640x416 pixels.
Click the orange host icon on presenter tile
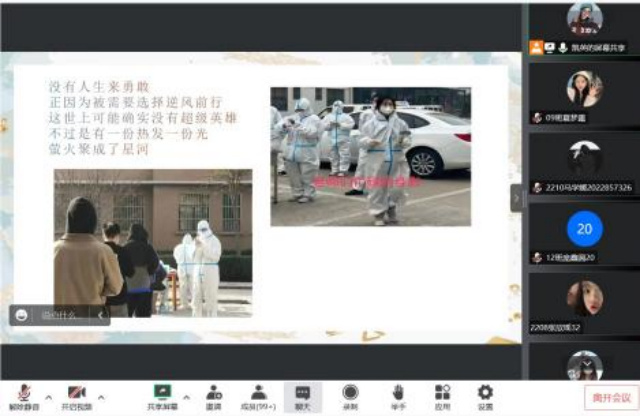(536, 48)
